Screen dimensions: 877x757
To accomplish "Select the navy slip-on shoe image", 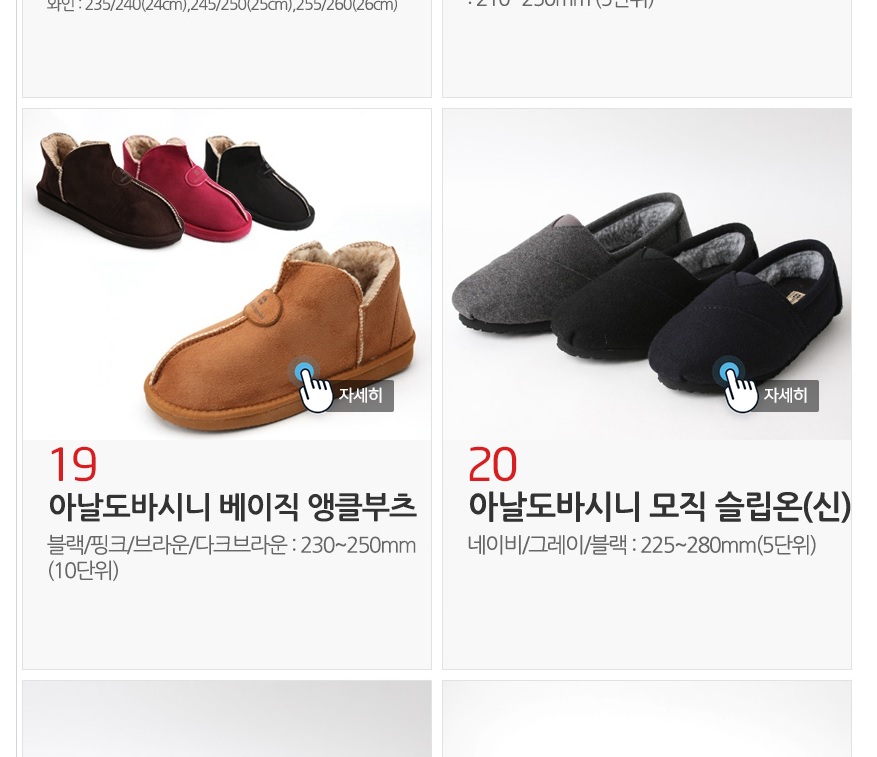I will click(x=747, y=319).
